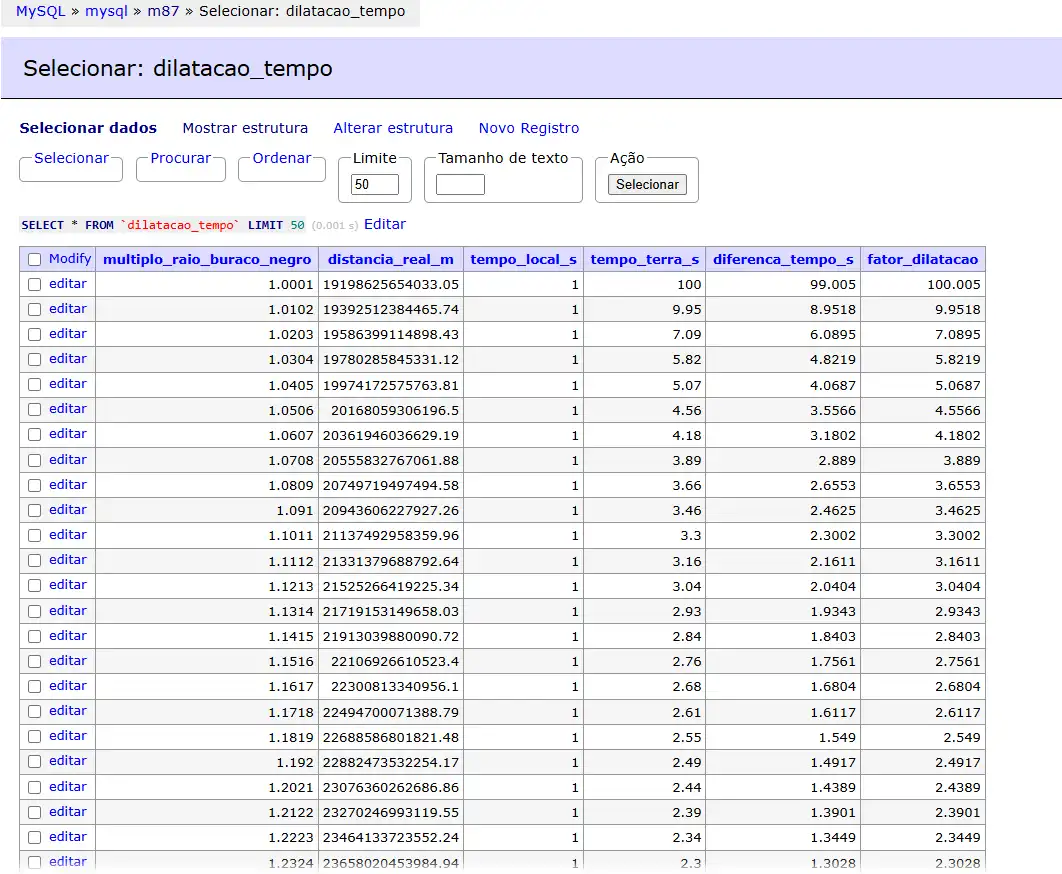Edit the row with multiplo 1.0607
1062x874 pixels.
(68, 434)
